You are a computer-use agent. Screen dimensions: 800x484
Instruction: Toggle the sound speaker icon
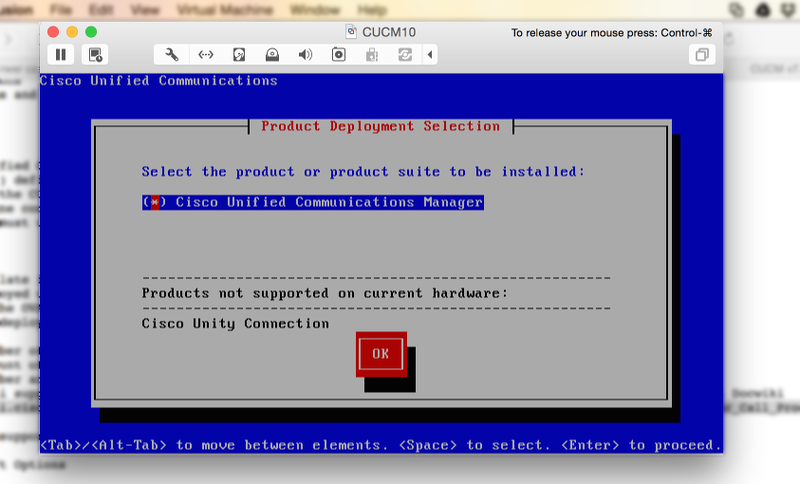pos(305,55)
